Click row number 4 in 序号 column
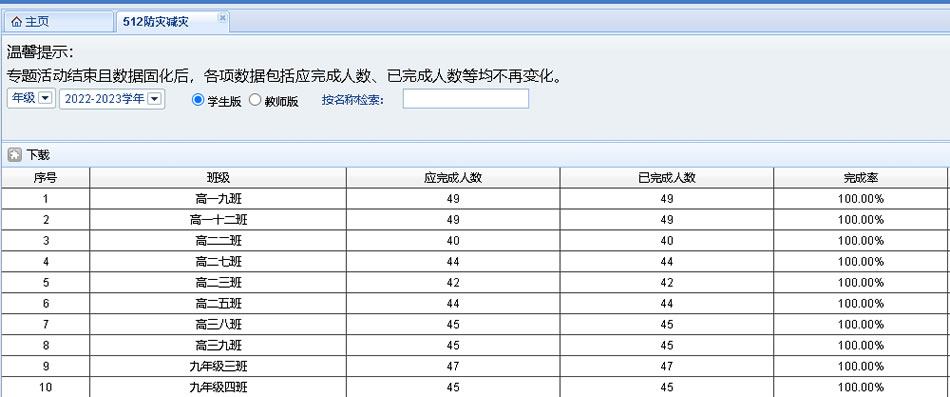This screenshot has width=950, height=397. pos(45,262)
